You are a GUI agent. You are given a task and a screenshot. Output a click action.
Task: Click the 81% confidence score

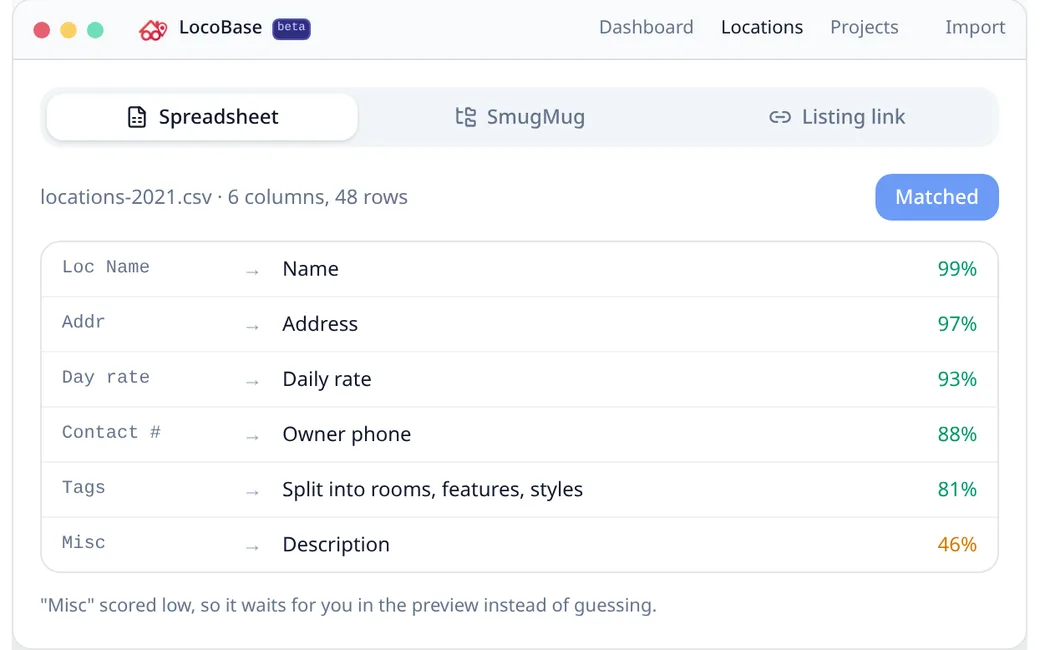coord(957,489)
